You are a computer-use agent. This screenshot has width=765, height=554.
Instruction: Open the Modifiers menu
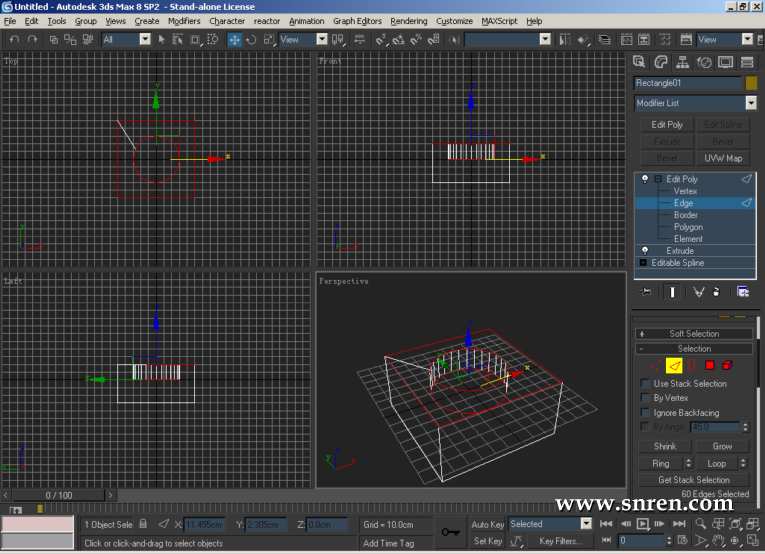[x=184, y=21]
